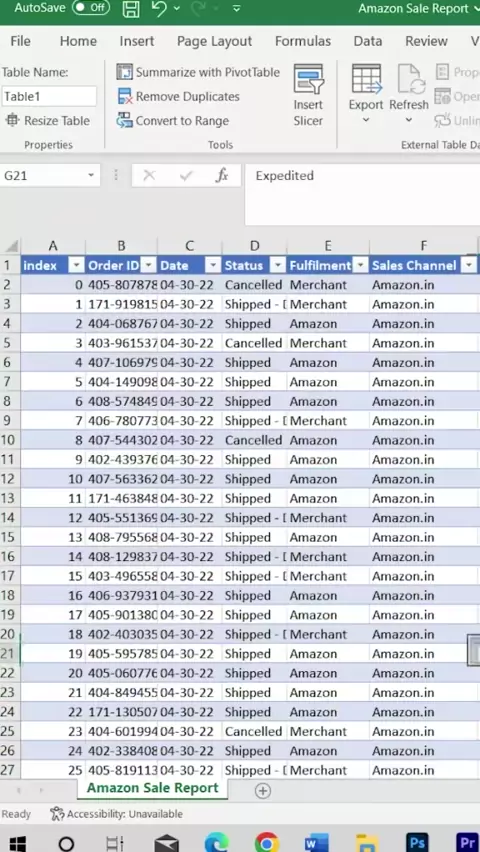Add a new sheet with plus button

263,791
